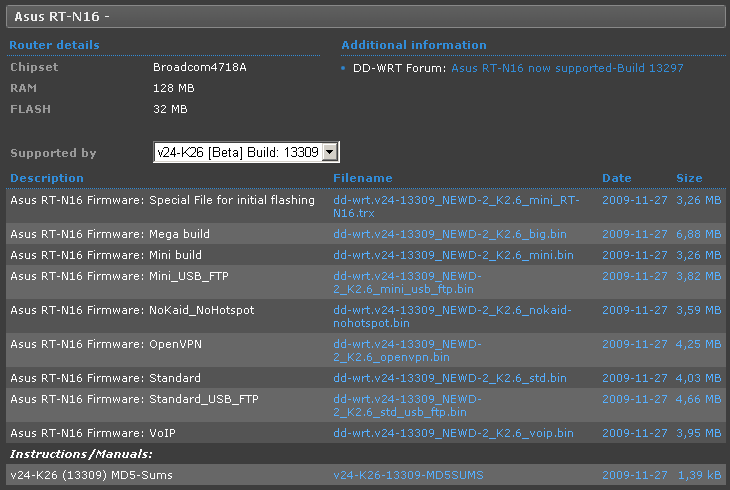Click 'Special File for initial flashing' description

tap(232, 200)
